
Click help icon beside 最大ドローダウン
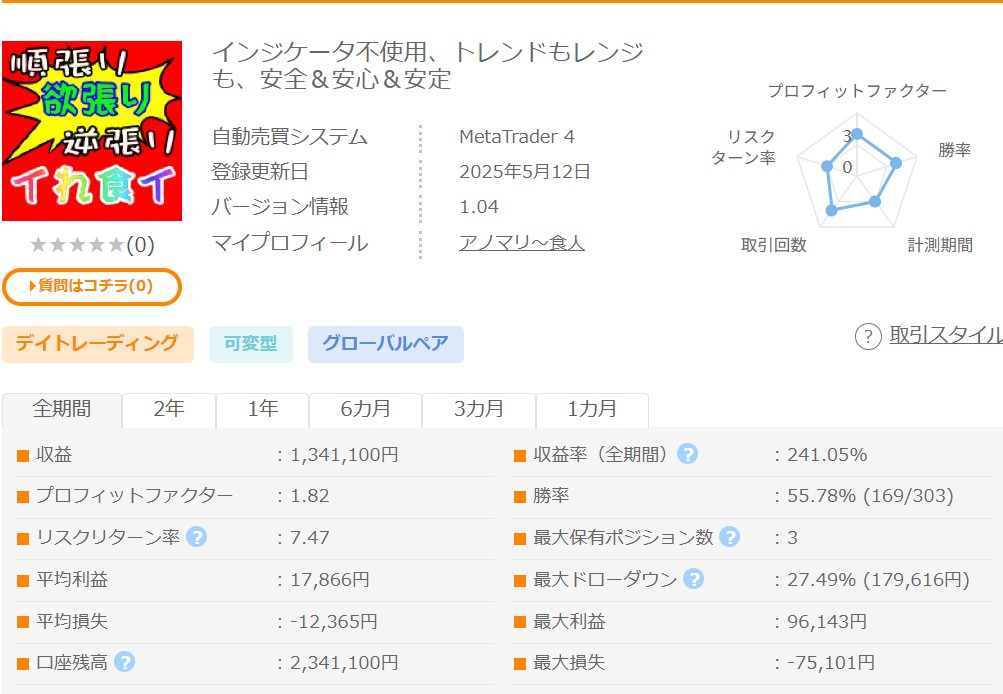point(693,579)
